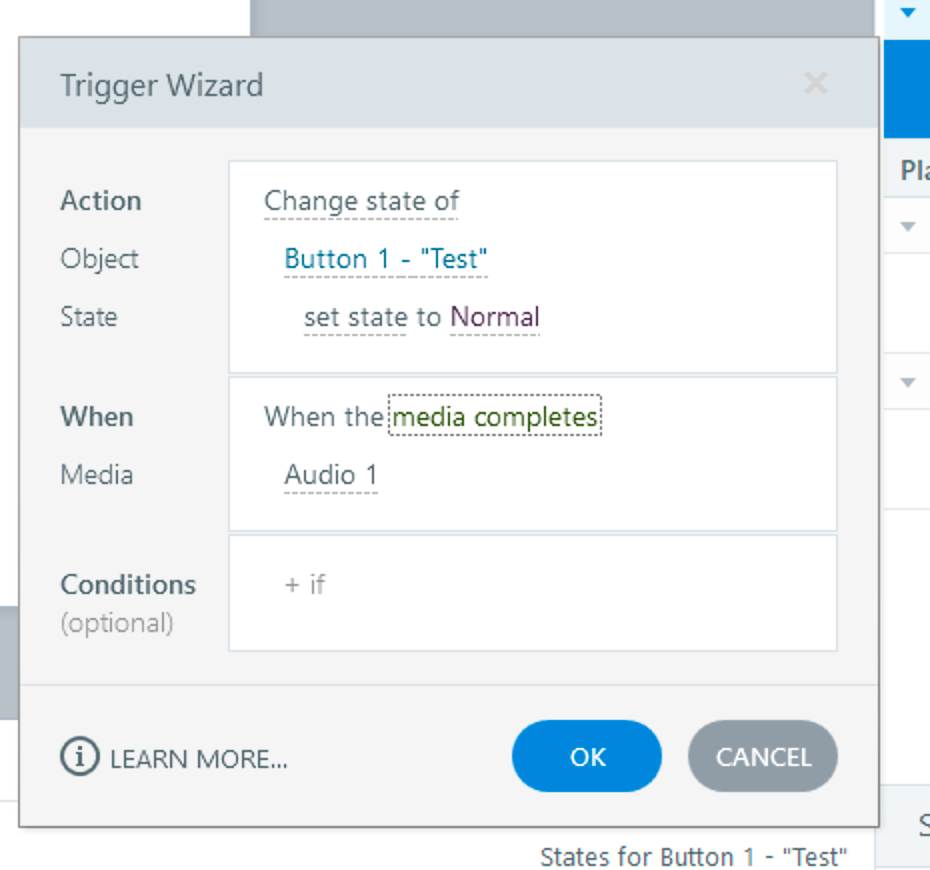Close the Trigger Wizard with the X
Viewport: 930px width, 870px height.
[x=815, y=84]
